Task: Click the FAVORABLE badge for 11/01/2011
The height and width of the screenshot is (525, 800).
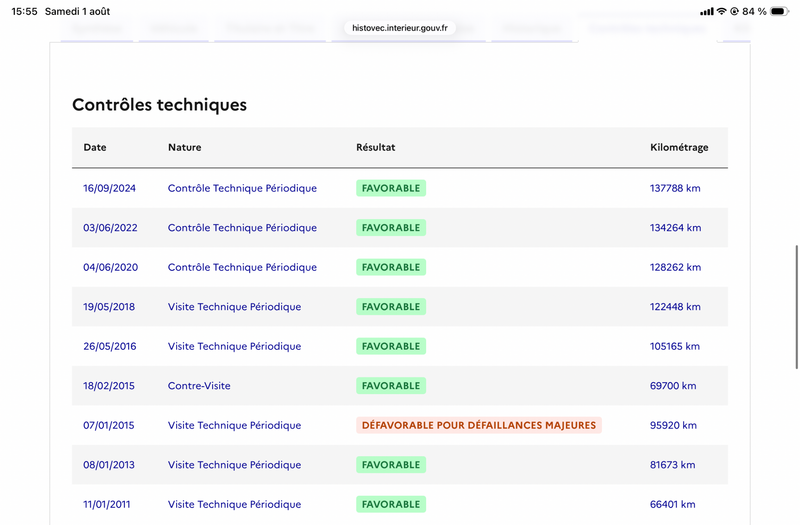Action: (x=391, y=505)
